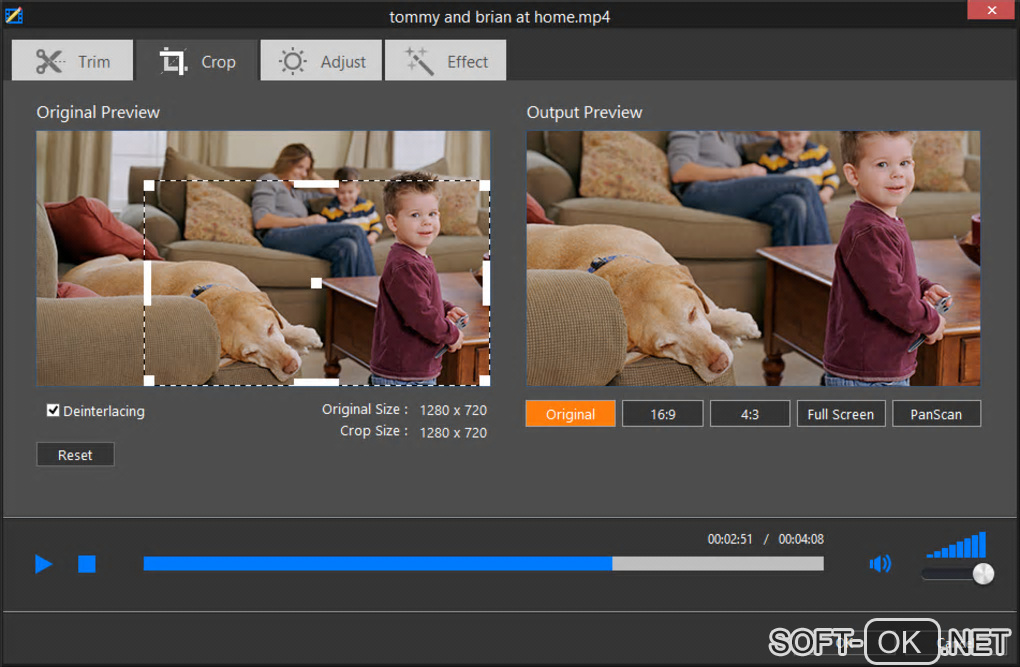
Task: Click the volume slider knob
Action: click(983, 574)
